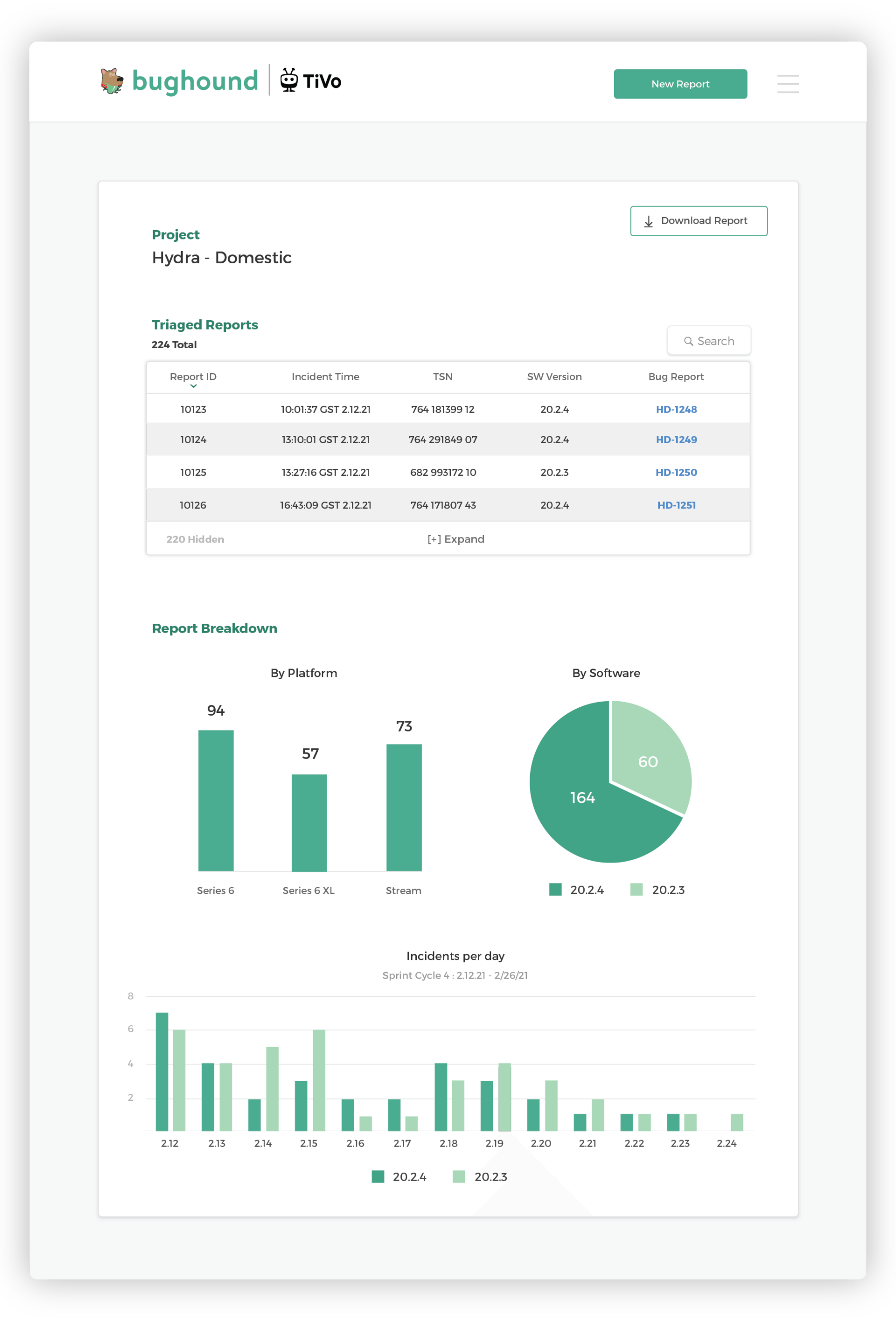Viewport: 896px width, 1324px height.
Task: Open bug report HD-1250
Action: (676, 472)
